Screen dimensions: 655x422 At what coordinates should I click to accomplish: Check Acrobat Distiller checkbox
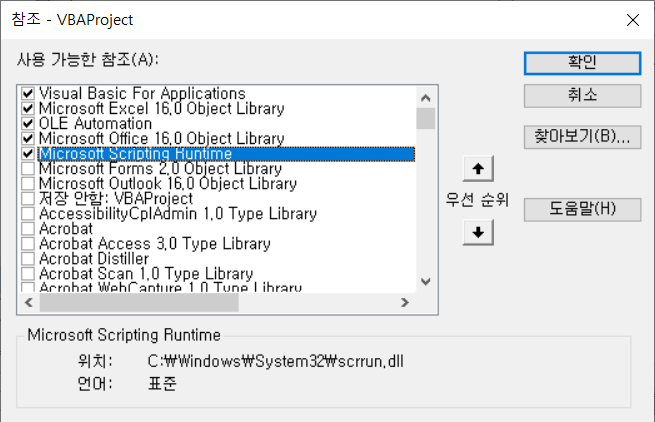pyautogui.click(x=28, y=259)
